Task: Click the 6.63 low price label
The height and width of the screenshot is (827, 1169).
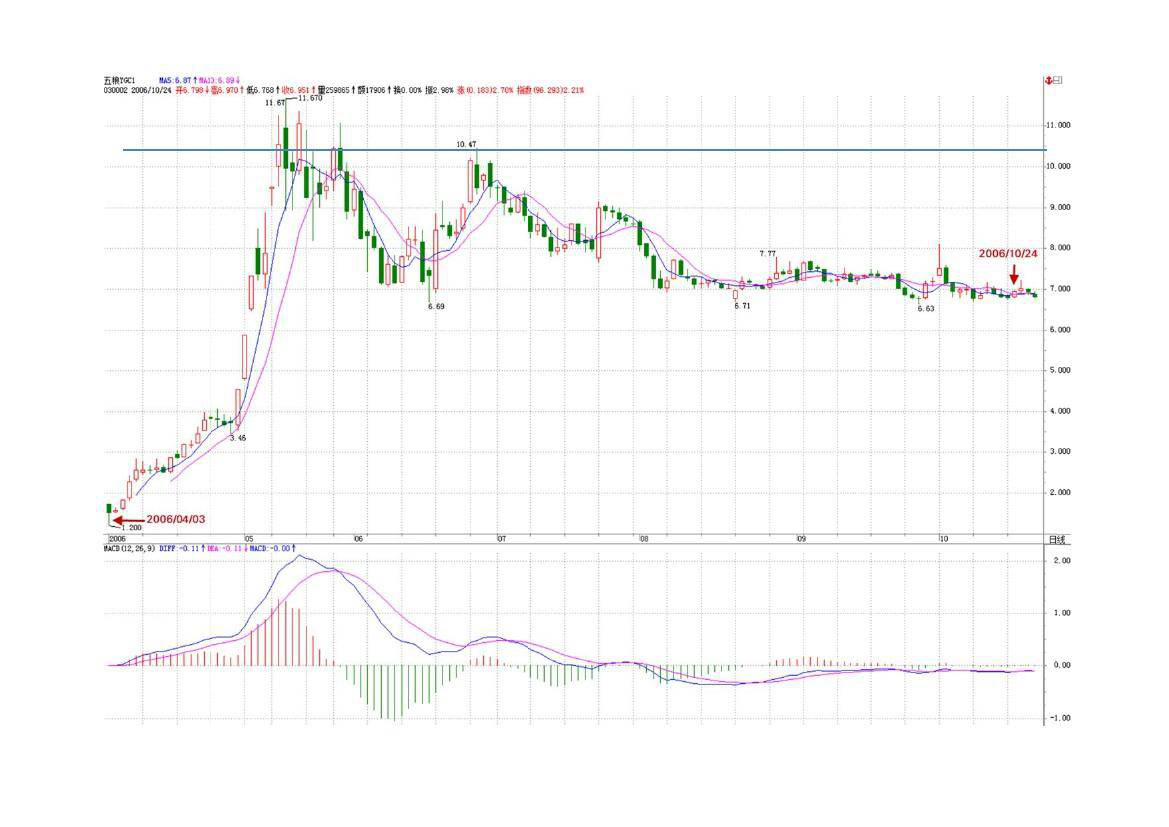Action: click(x=926, y=309)
